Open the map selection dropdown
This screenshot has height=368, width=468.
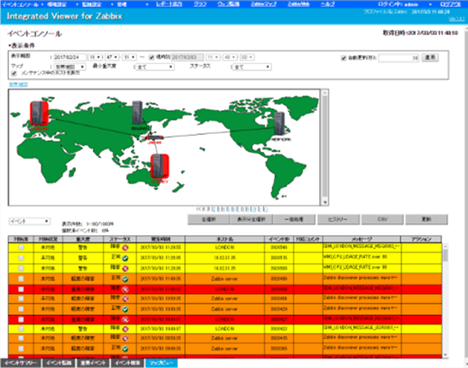(x=70, y=67)
